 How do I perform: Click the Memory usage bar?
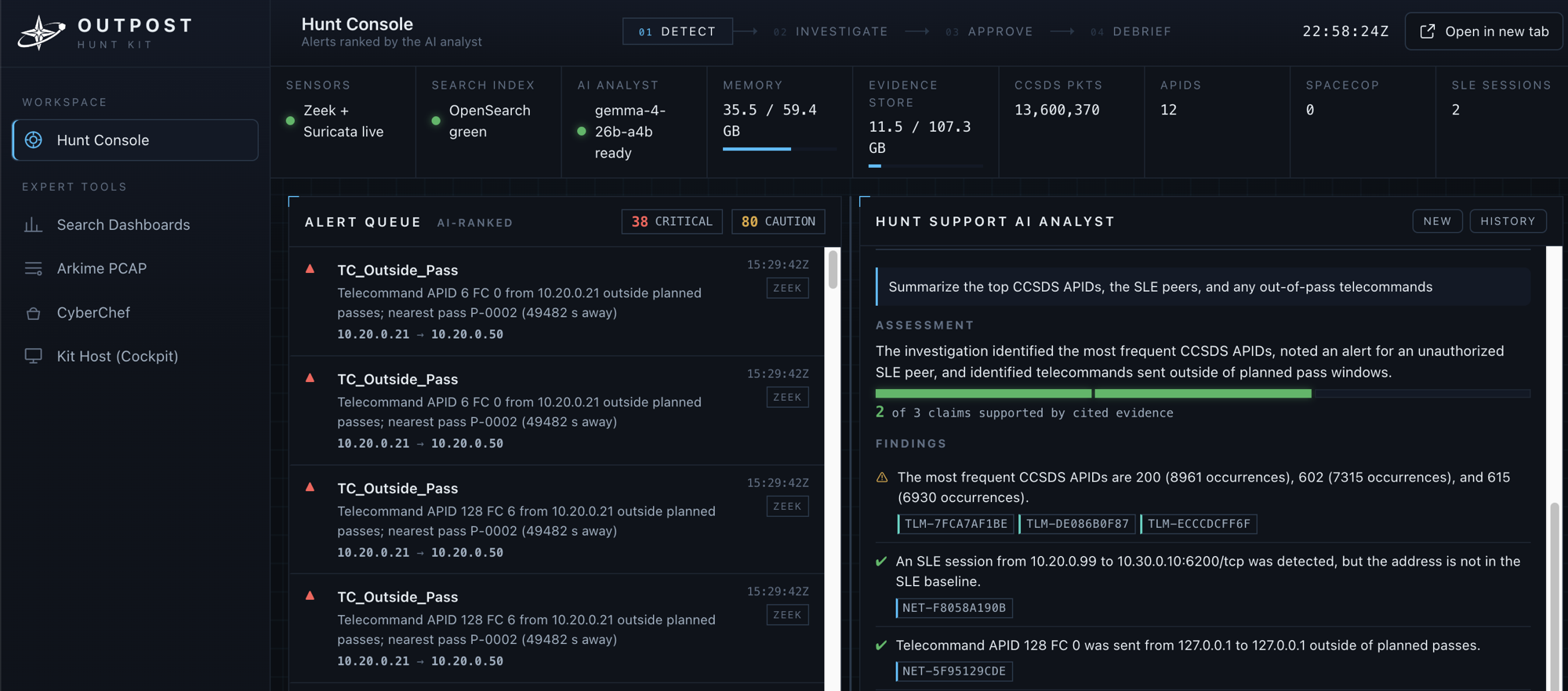(779, 148)
